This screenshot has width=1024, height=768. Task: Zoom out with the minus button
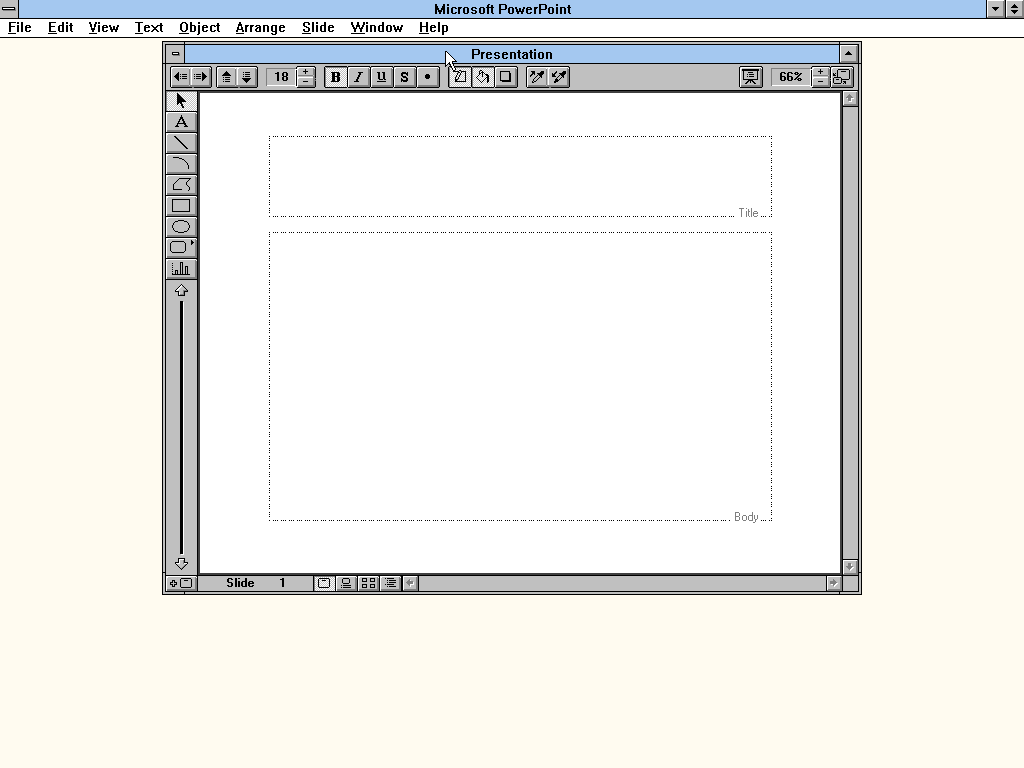(820, 82)
